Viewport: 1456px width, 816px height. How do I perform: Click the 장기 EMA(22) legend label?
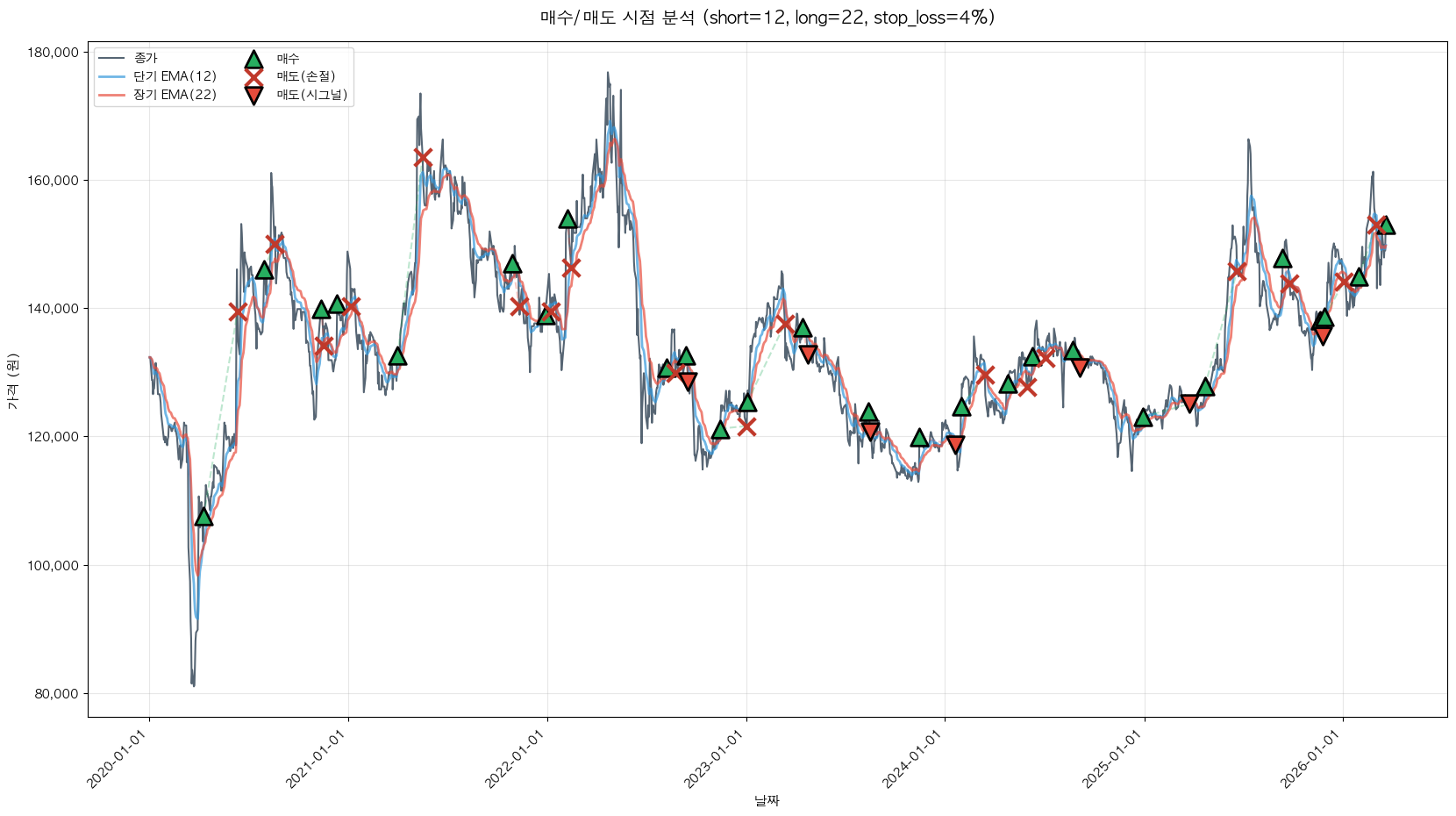[x=175, y=95]
